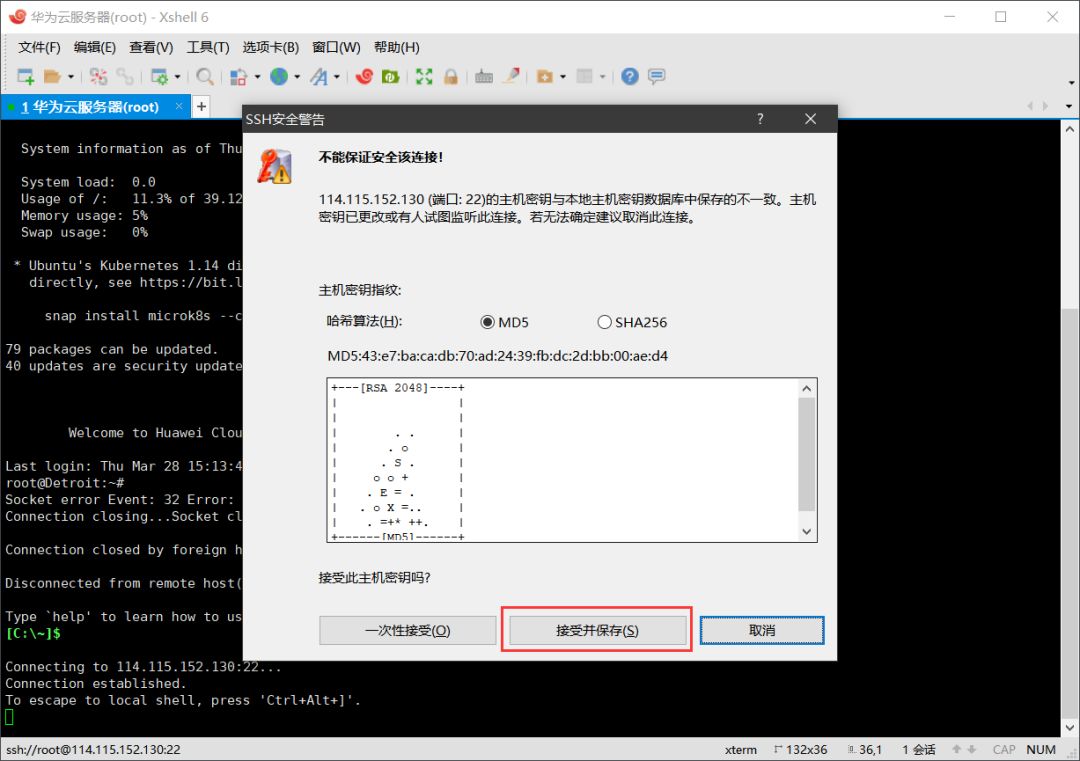Click the globe encoding icon
Screen dimensions: 1080x761
[x=279, y=76]
